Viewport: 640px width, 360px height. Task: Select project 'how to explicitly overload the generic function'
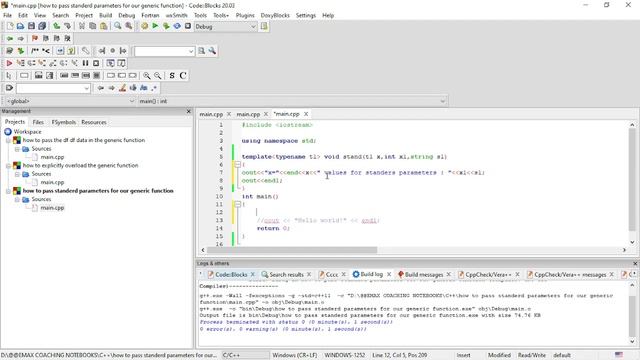coord(80,166)
